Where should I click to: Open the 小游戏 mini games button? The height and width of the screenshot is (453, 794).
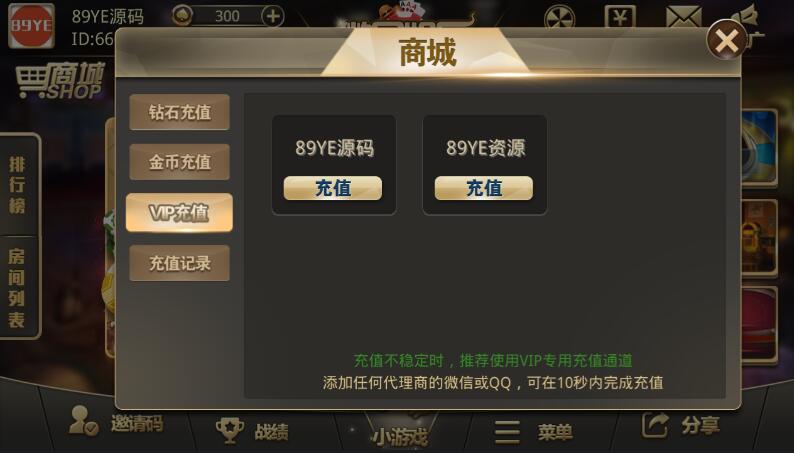point(400,435)
